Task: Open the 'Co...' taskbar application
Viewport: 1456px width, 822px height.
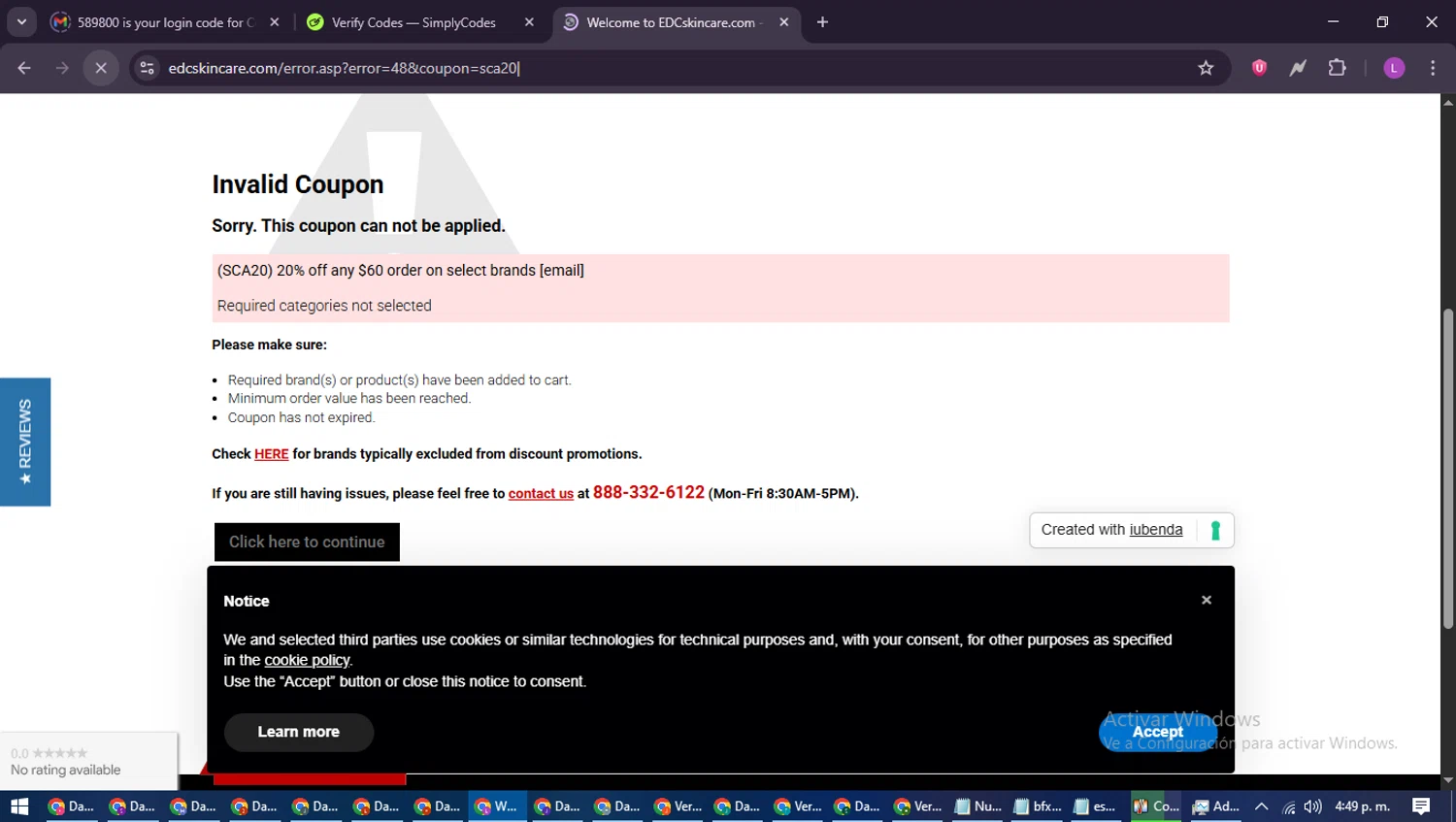Action: (1156, 806)
